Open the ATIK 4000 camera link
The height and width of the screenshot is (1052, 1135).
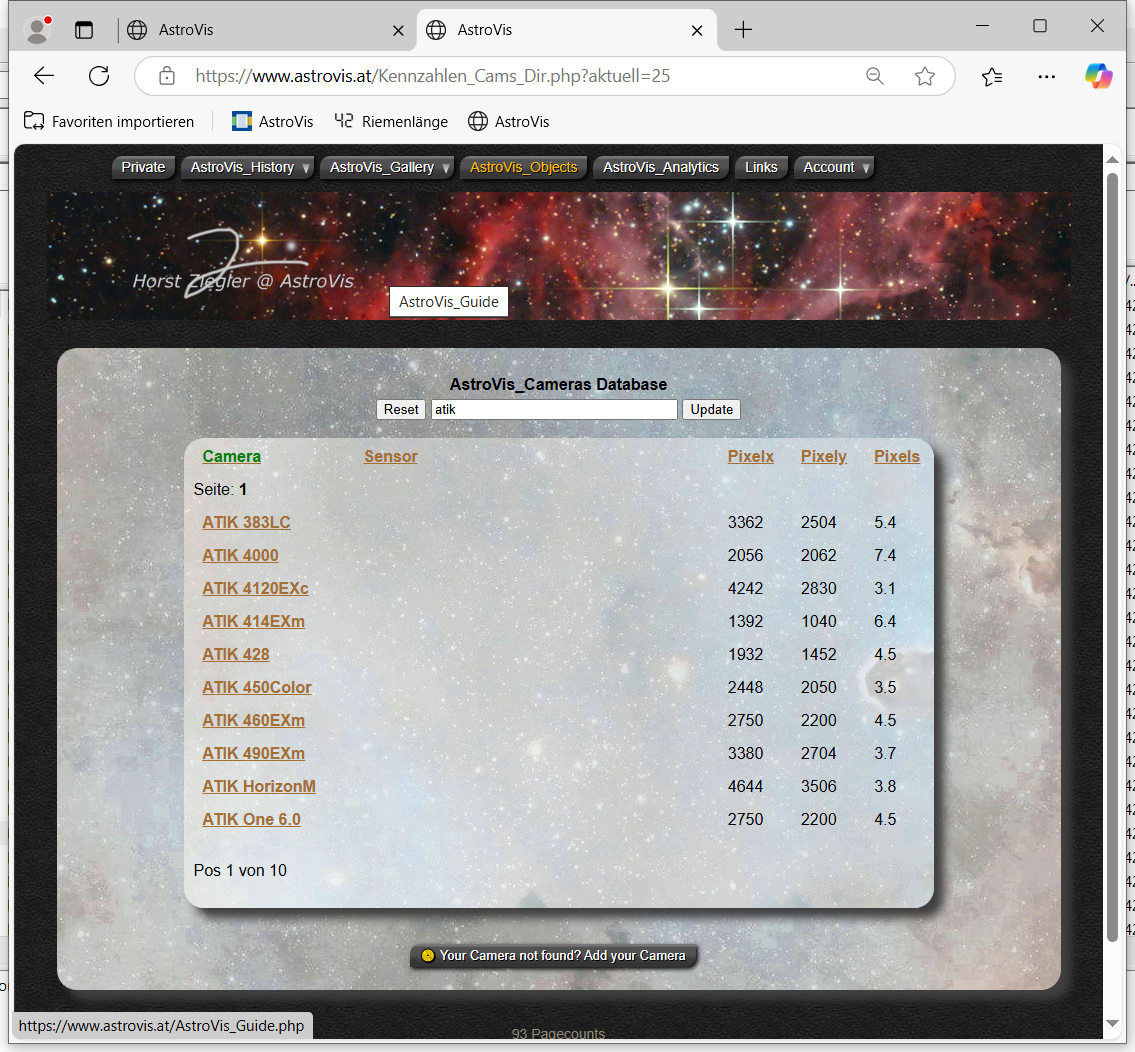tap(240, 555)
